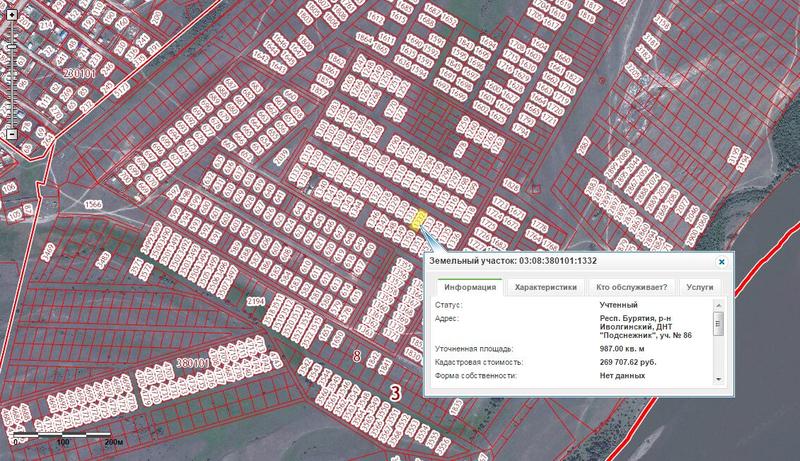800x461 pixels.
Task: Click the 380101 quarter label at top left
Action: (80, 74)
